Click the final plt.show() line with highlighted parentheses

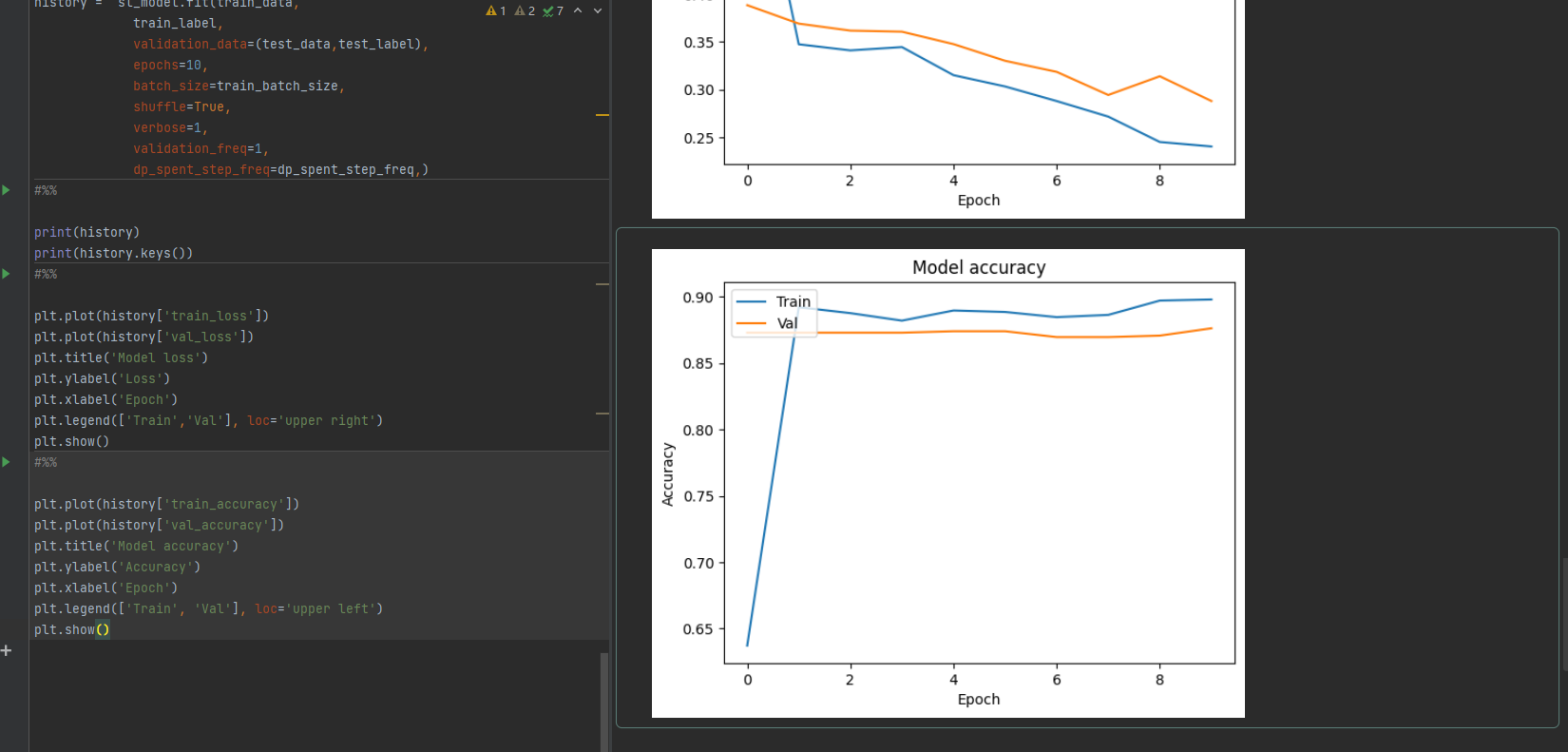[x=72, y=629]
